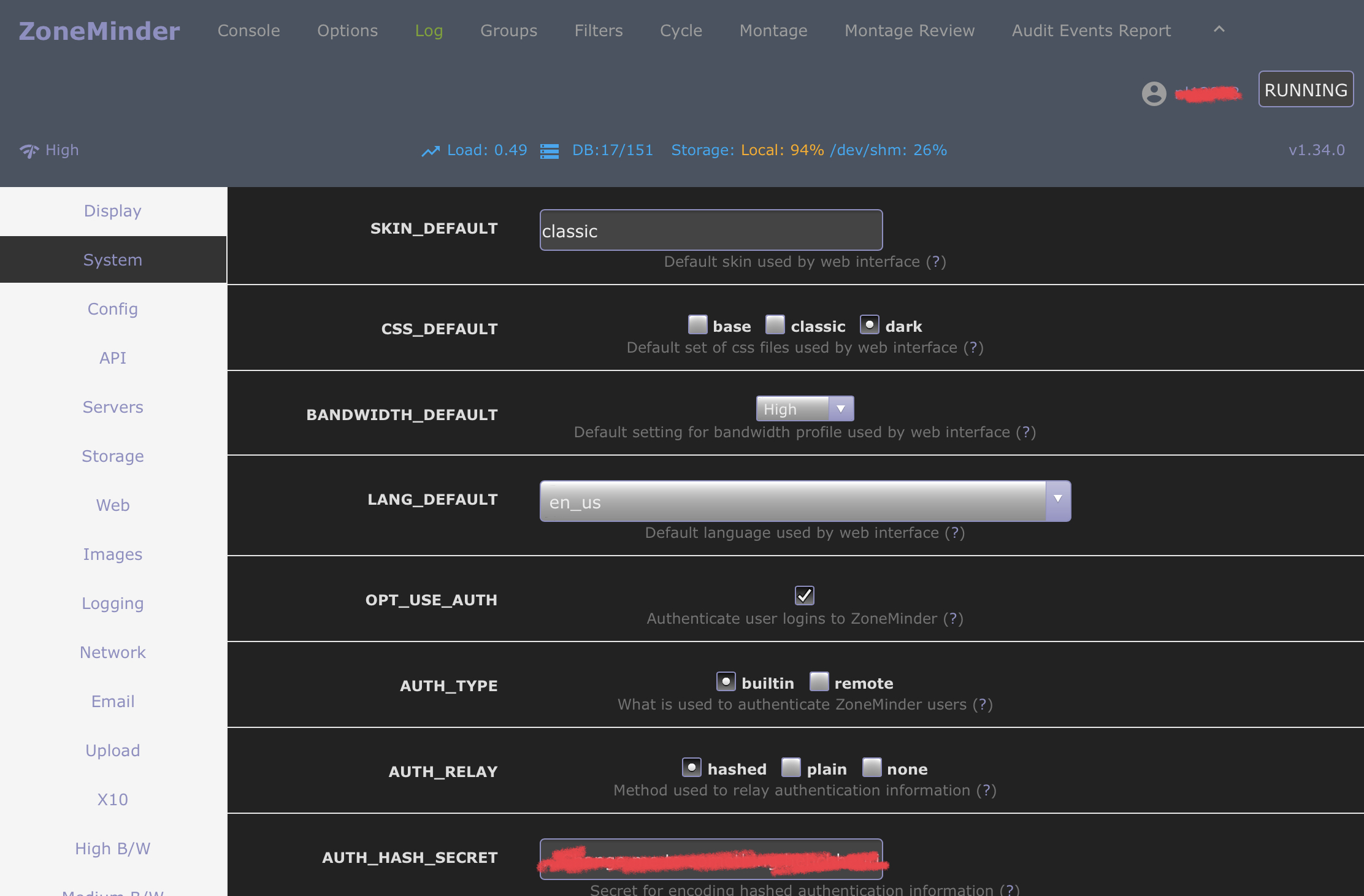Open the LANG_DEFAULT en_us dropdown
The image size is (1364, 896).
point(805,502)
